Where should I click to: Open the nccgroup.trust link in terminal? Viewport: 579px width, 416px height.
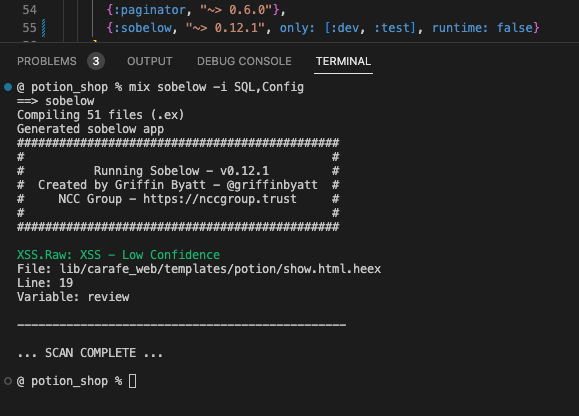pos(220,199)
